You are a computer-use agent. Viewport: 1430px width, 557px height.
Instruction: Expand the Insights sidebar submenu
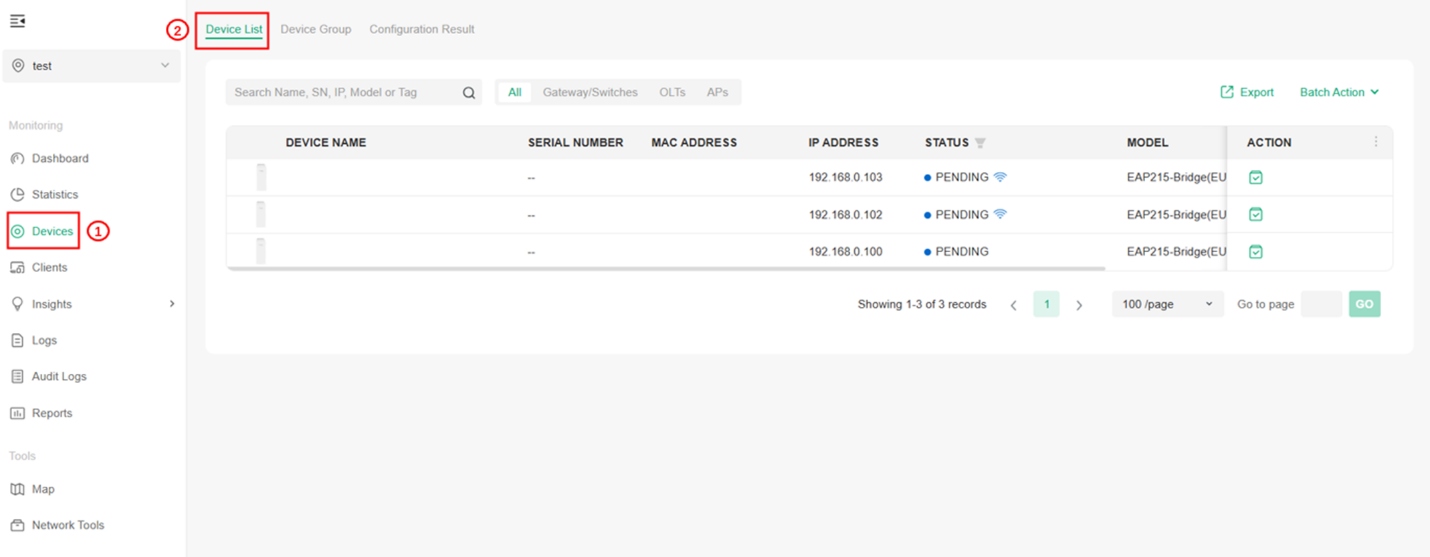[171, 304]
